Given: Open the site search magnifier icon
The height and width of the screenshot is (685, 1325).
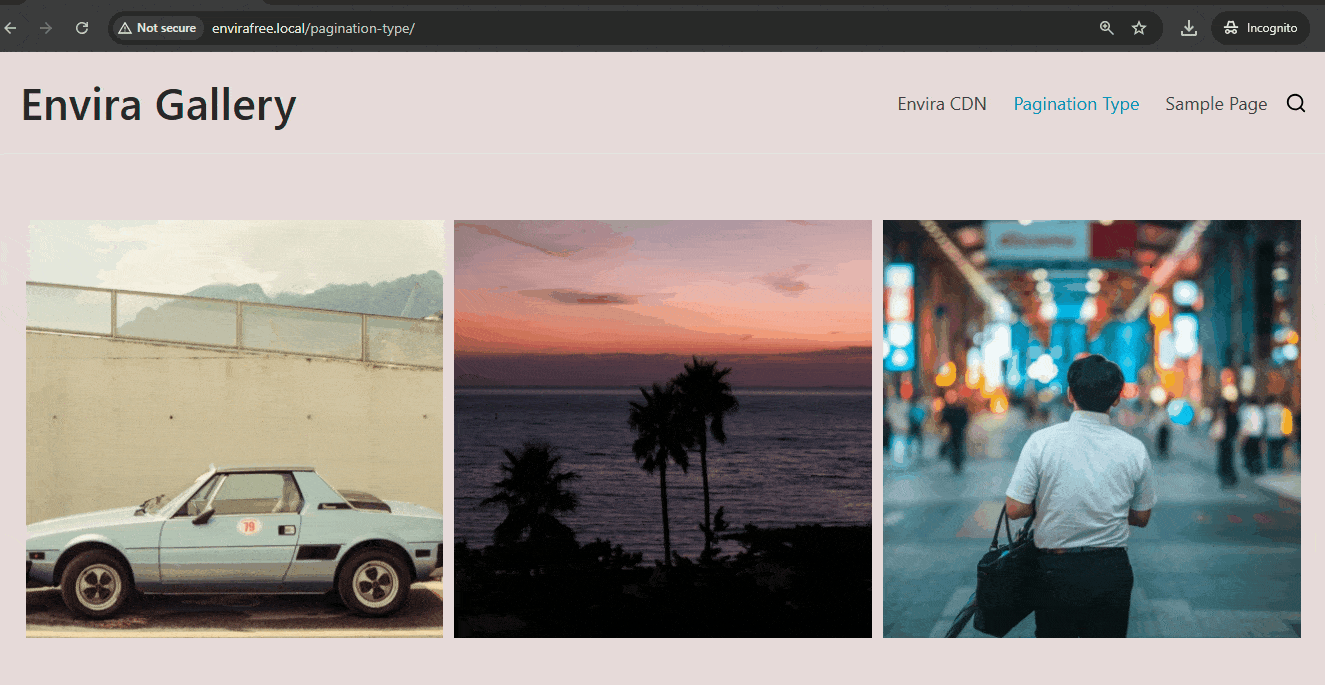Looking at the screenshot, I should tap(1296, 103).
